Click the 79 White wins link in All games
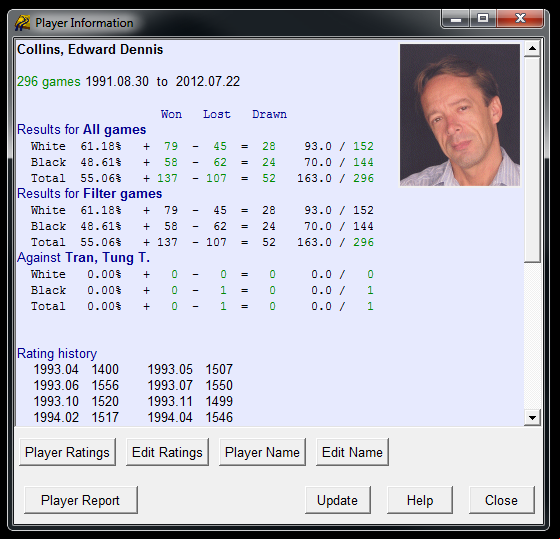The width and height of the screenshot is (560, 539). 171,146
